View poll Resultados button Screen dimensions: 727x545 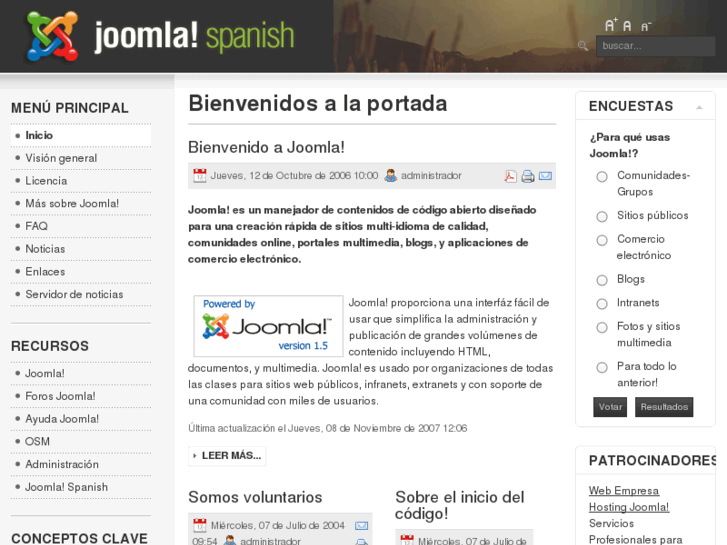tap(664, 407)
